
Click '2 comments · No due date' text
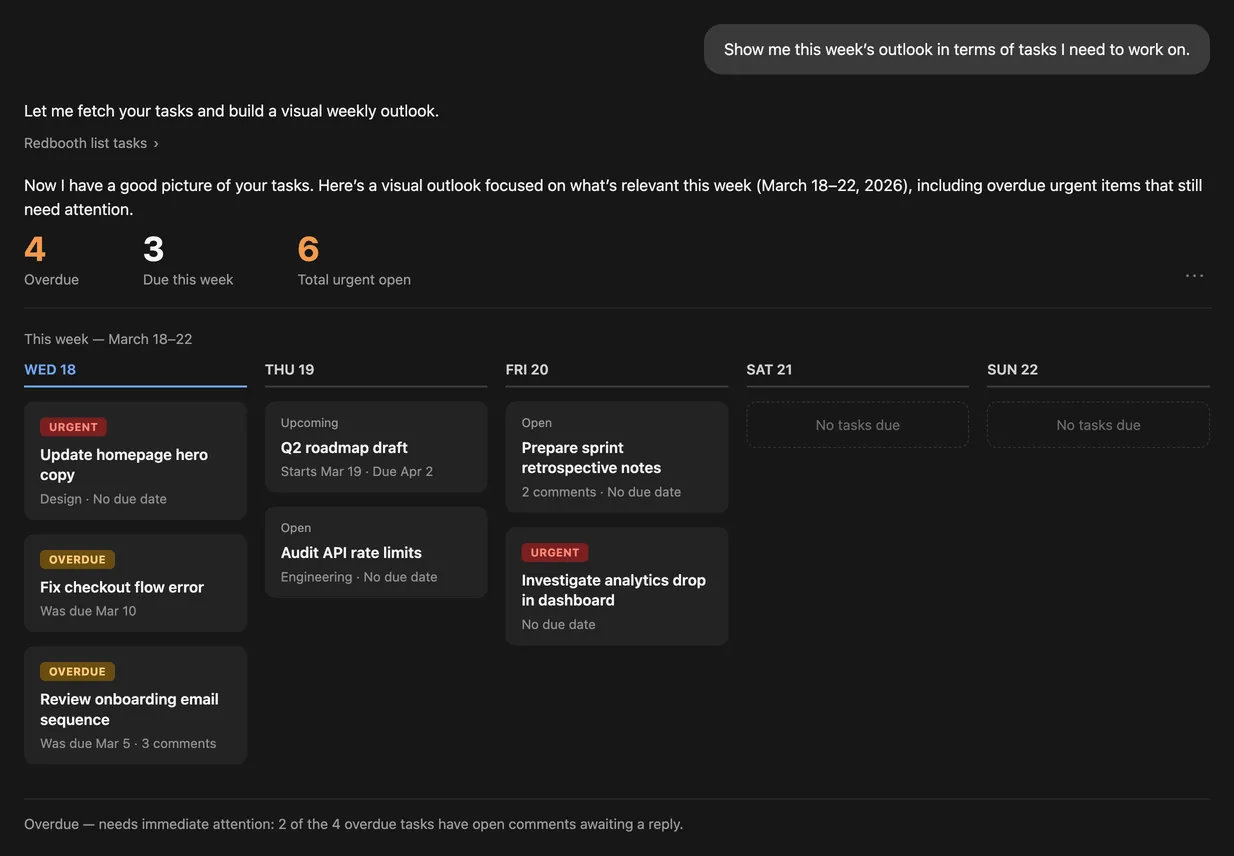pyautogui.click(x=601, y=492)
